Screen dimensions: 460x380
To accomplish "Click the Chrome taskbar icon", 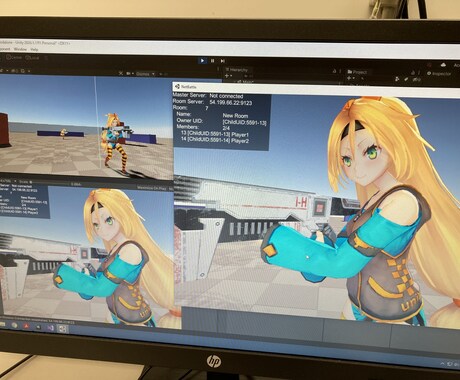I will [14, 325].
